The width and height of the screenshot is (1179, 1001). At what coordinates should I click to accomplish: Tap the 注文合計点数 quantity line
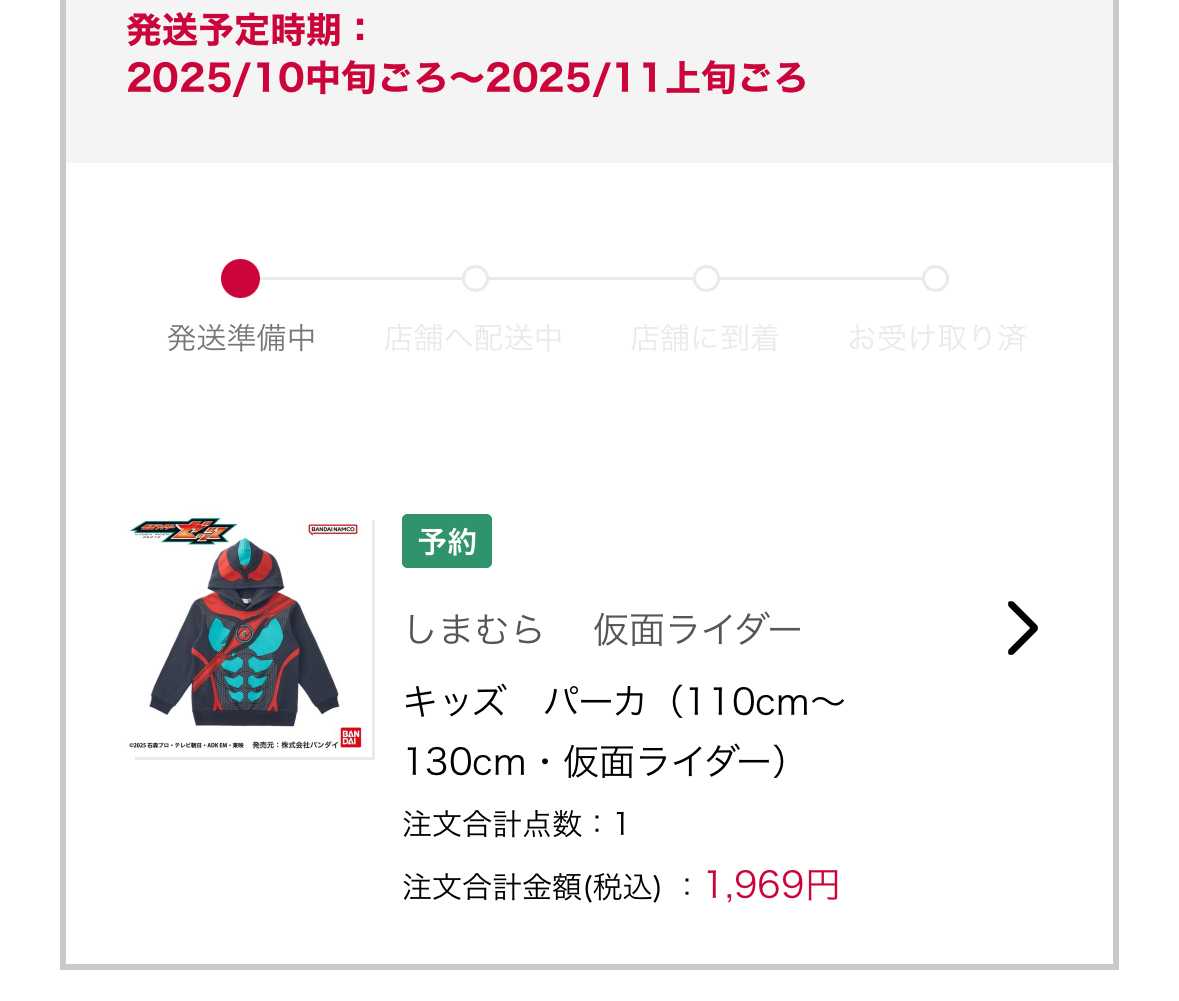[515, 824]
